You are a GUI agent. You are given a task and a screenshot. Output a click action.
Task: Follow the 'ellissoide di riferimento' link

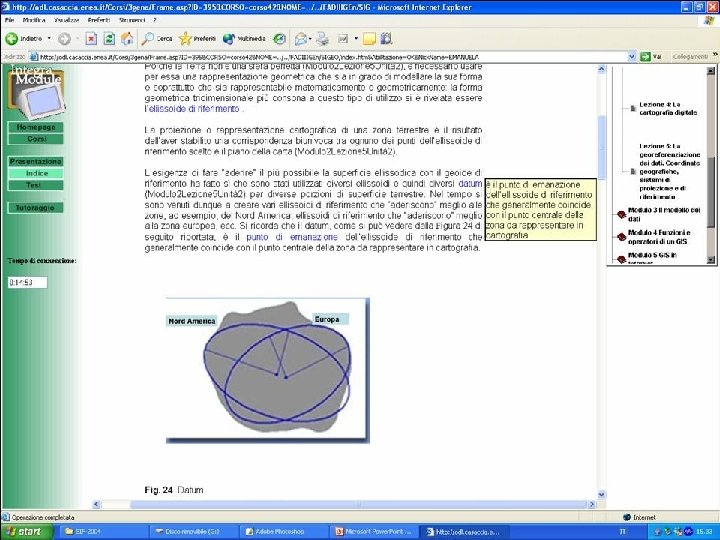(194, 109)
